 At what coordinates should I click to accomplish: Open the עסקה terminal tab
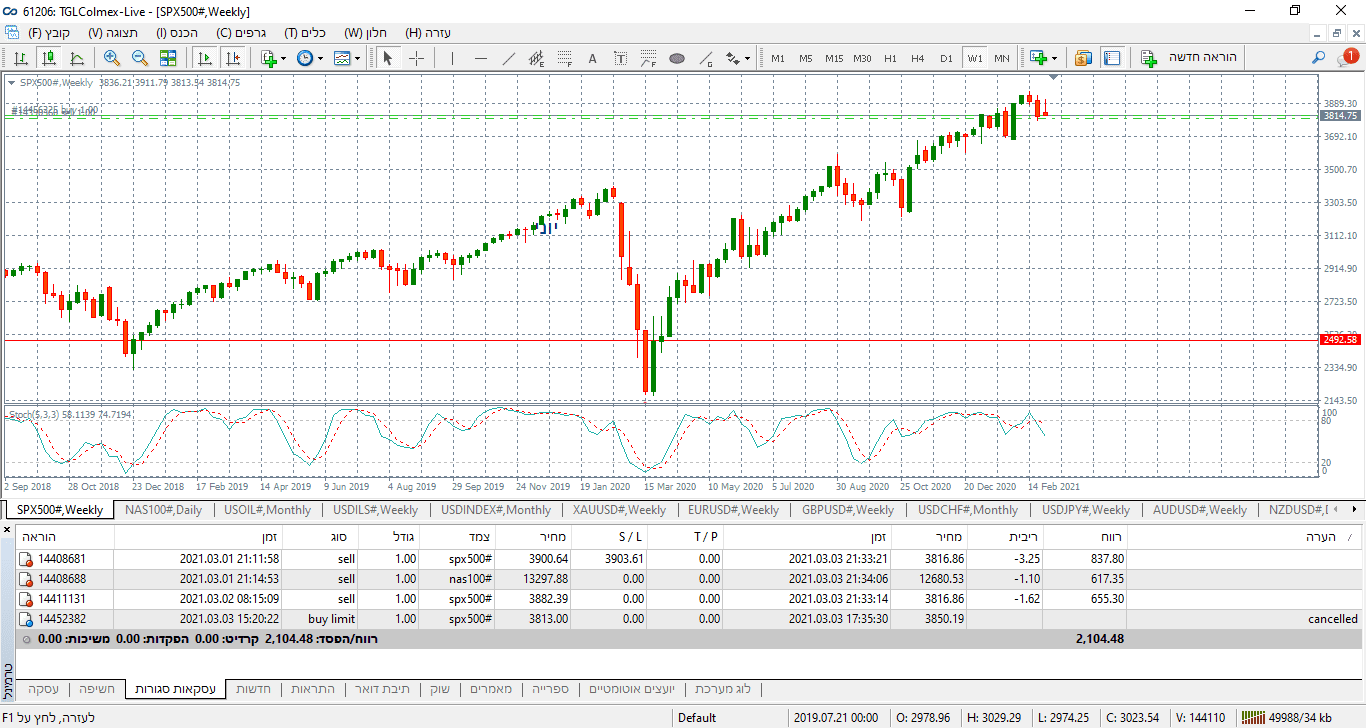coord(43,689)
